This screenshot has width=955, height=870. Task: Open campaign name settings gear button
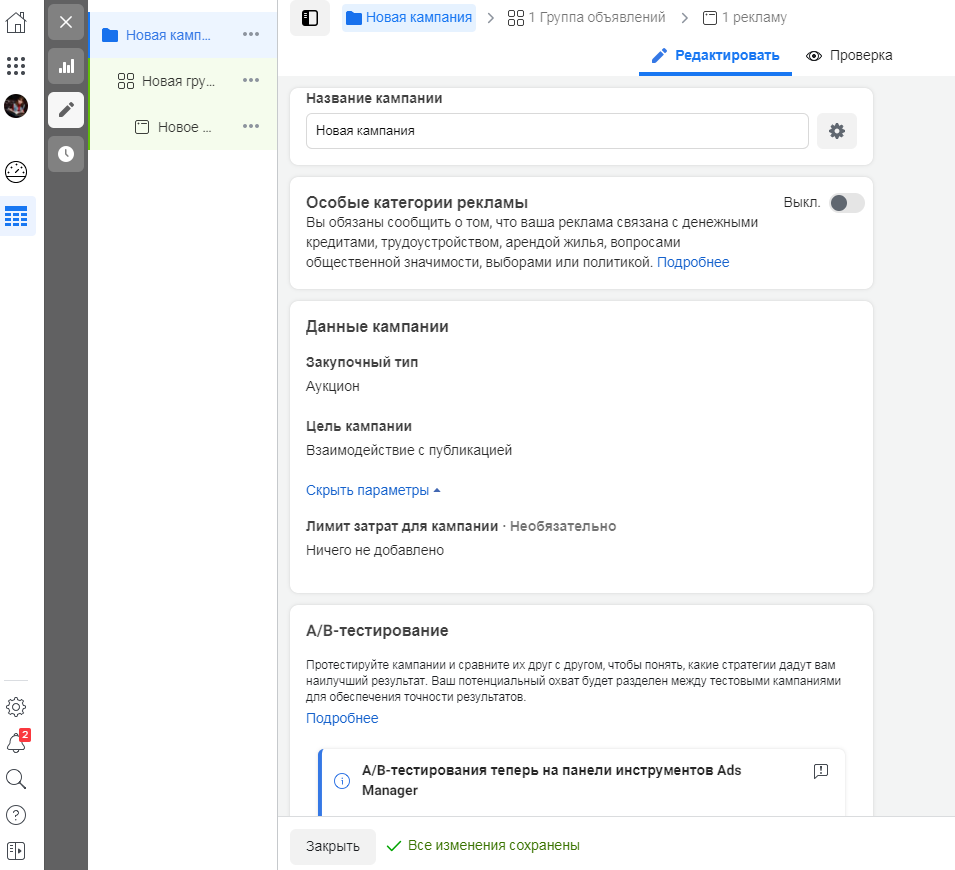[x=836, y=131]
